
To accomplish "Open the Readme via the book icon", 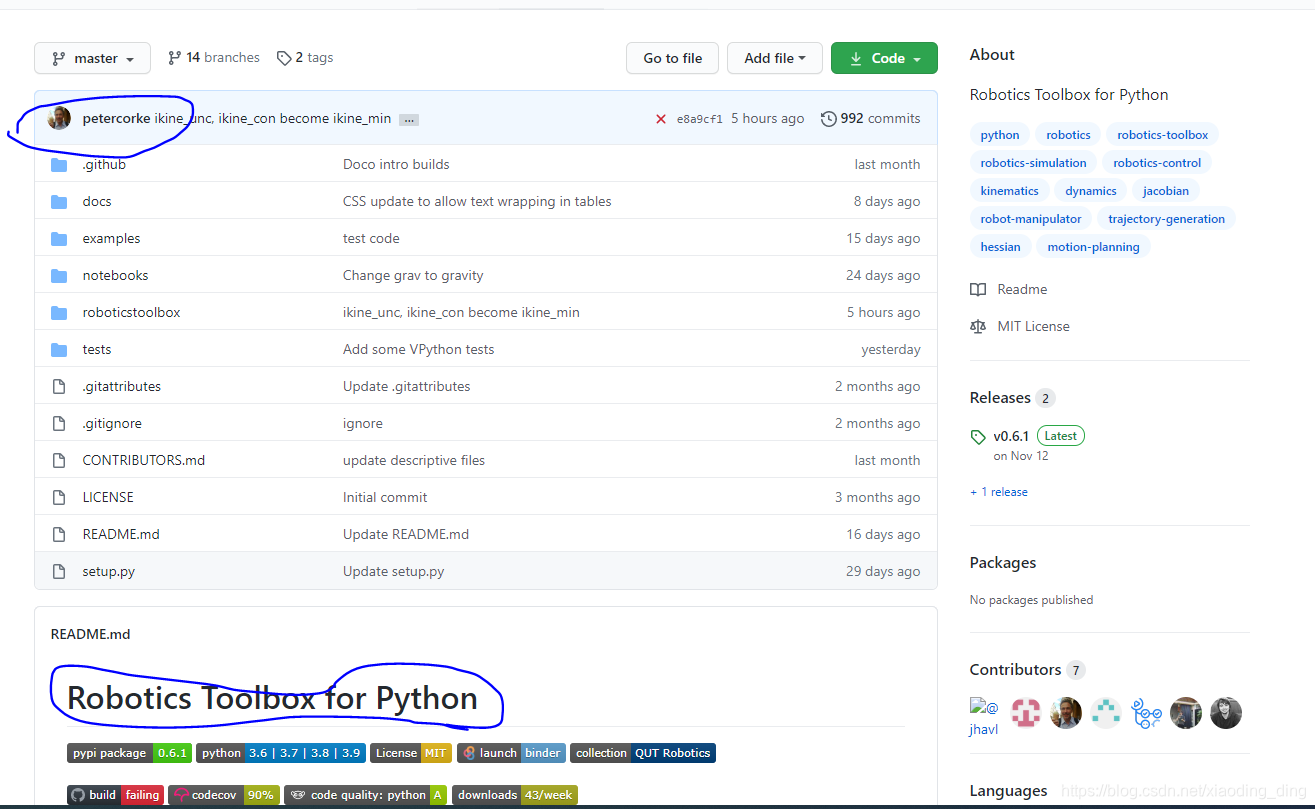I will coord(977,289).
